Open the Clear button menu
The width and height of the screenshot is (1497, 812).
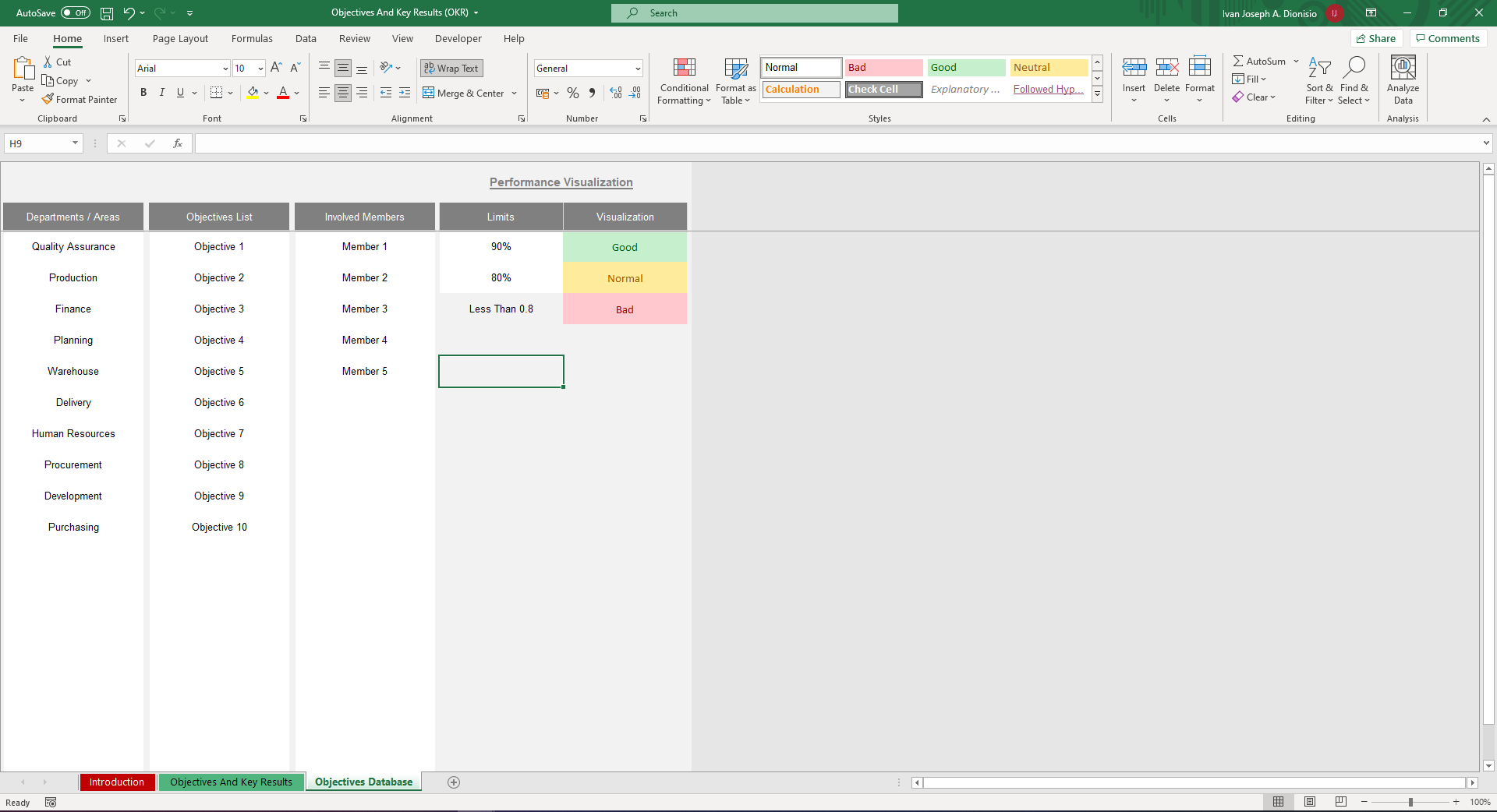click(1254, 97)
